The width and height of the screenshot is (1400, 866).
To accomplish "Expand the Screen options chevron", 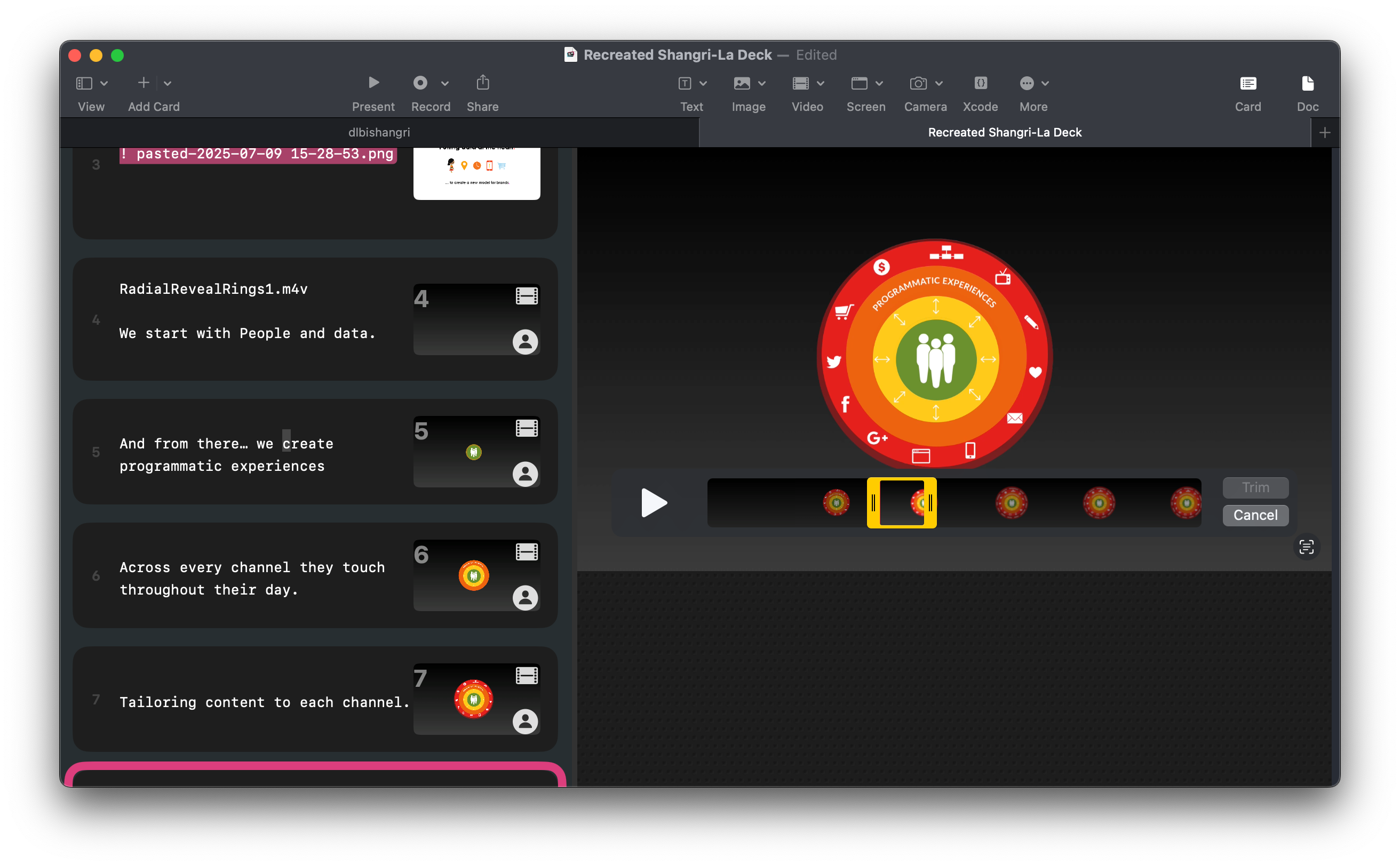I will click(x=879, y=84).
